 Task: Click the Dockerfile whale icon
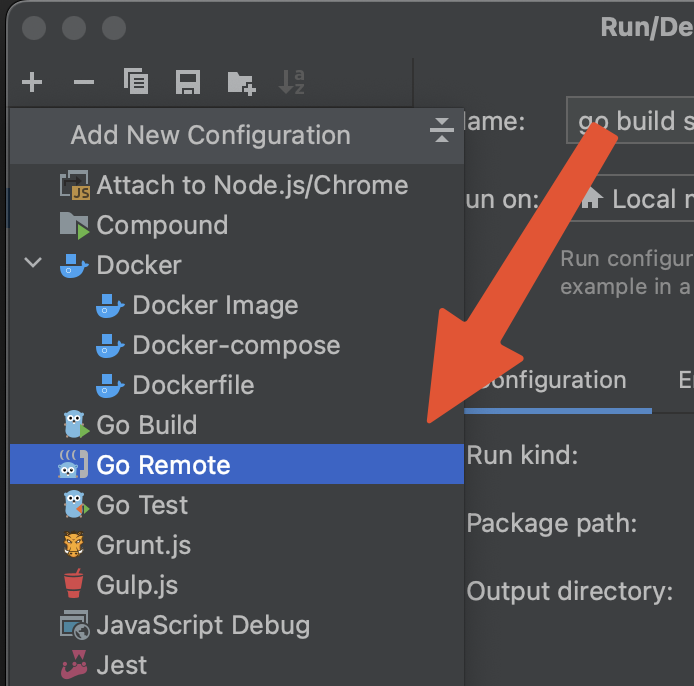pos(110,385)
